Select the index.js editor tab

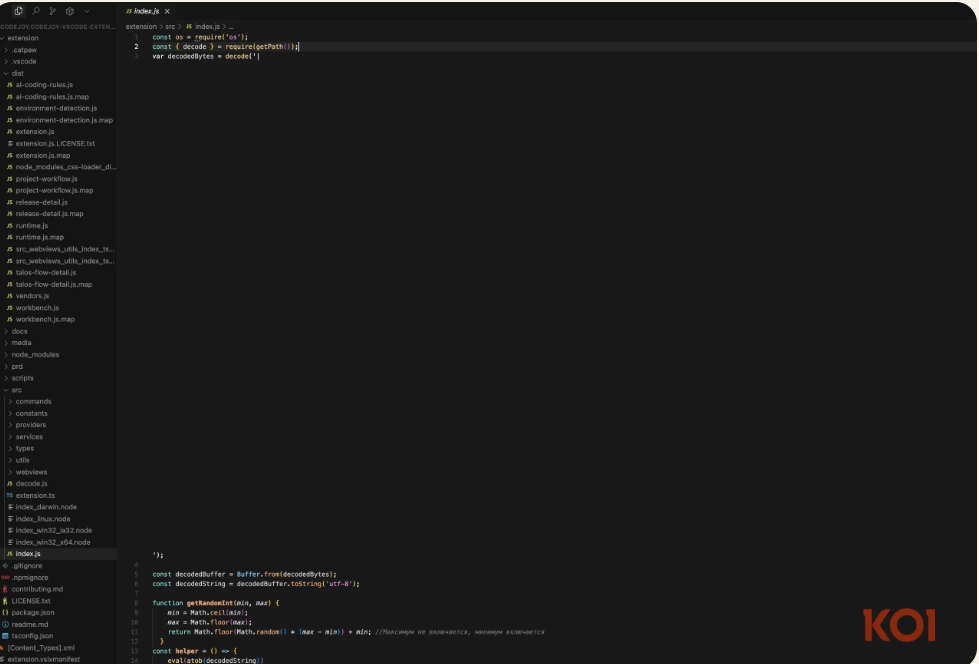[145, 11]
